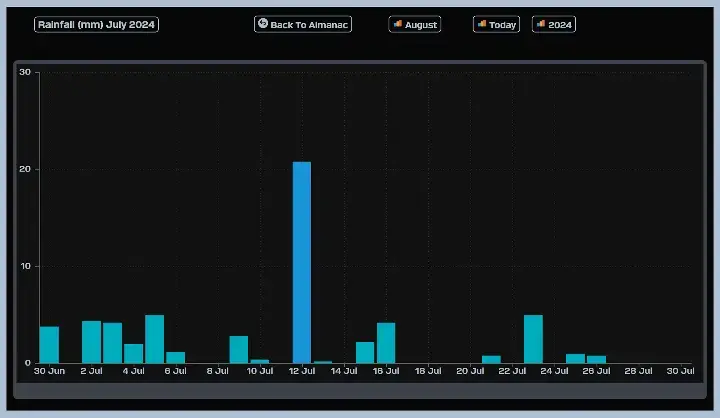Select the tallest rainfall bar at 12 Jul
720x418 pixels.
point(301,262)
